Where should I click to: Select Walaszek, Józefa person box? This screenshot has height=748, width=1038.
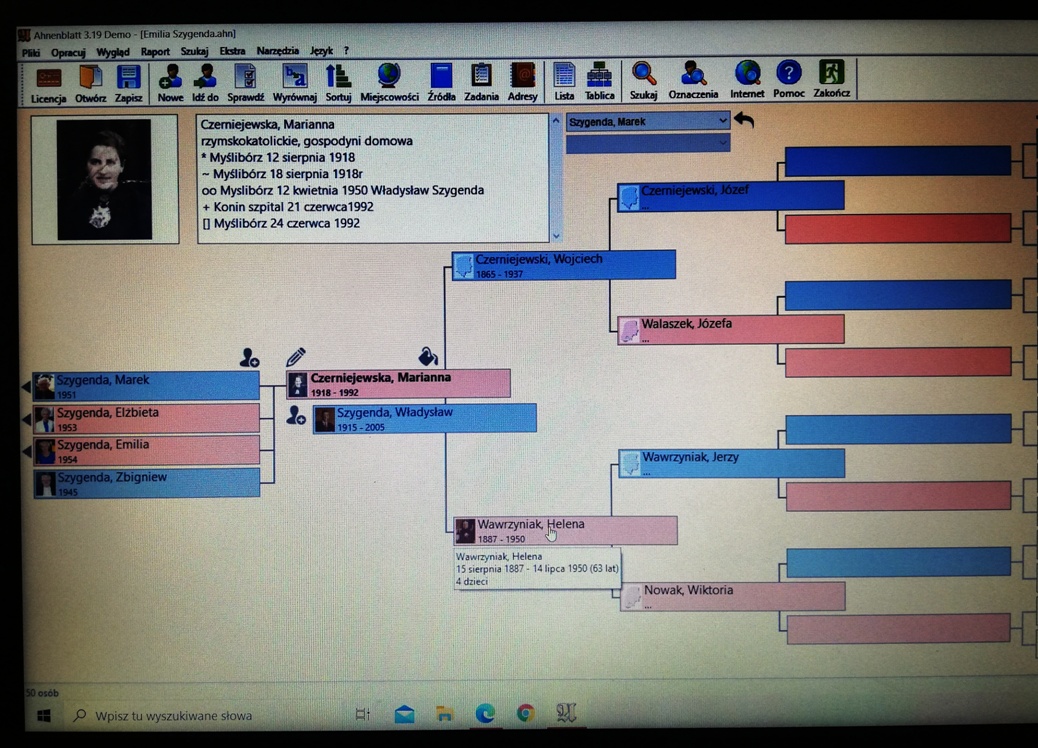tap(730, 329)
